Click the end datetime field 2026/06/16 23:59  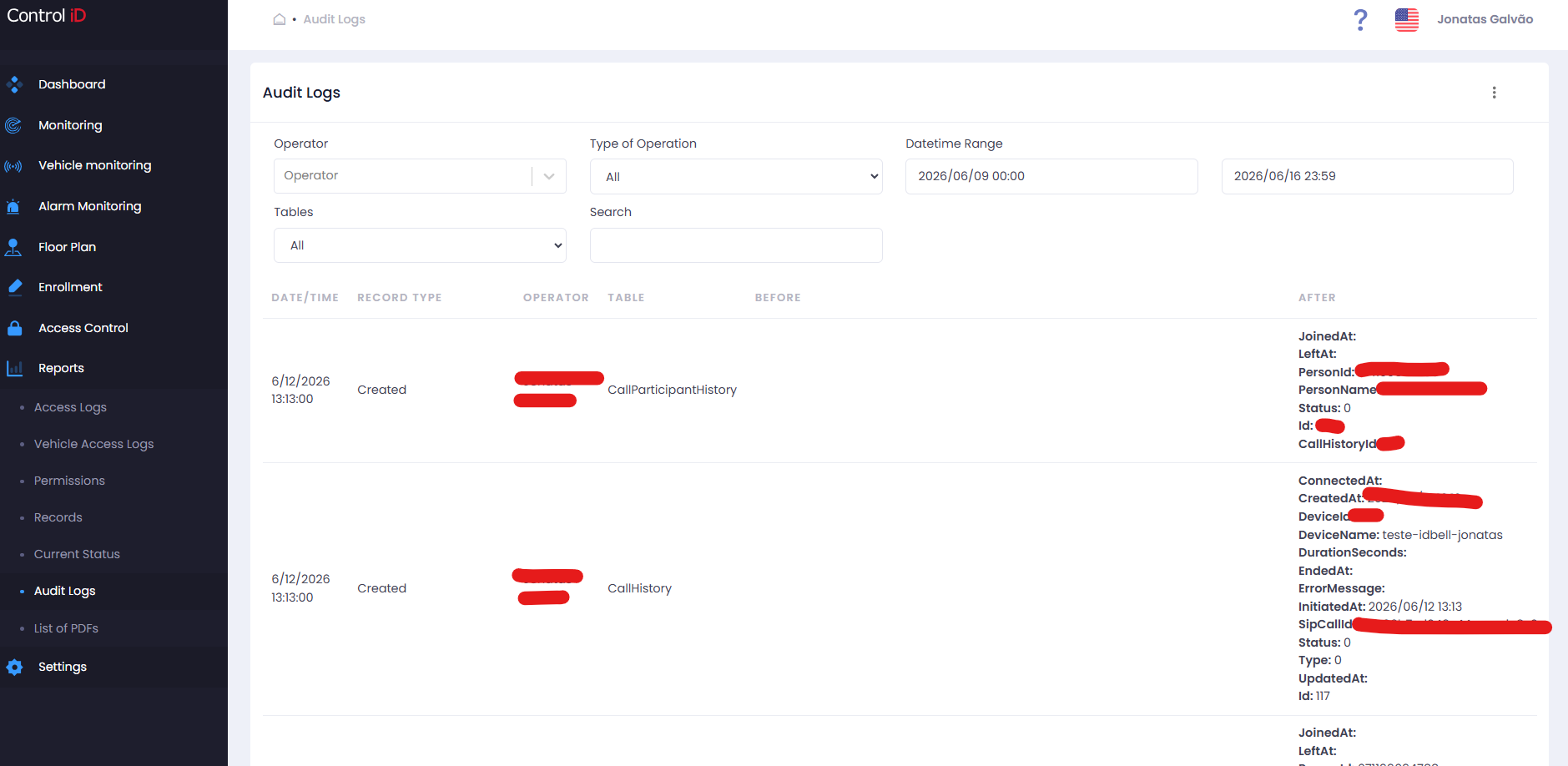[1367, 176]
